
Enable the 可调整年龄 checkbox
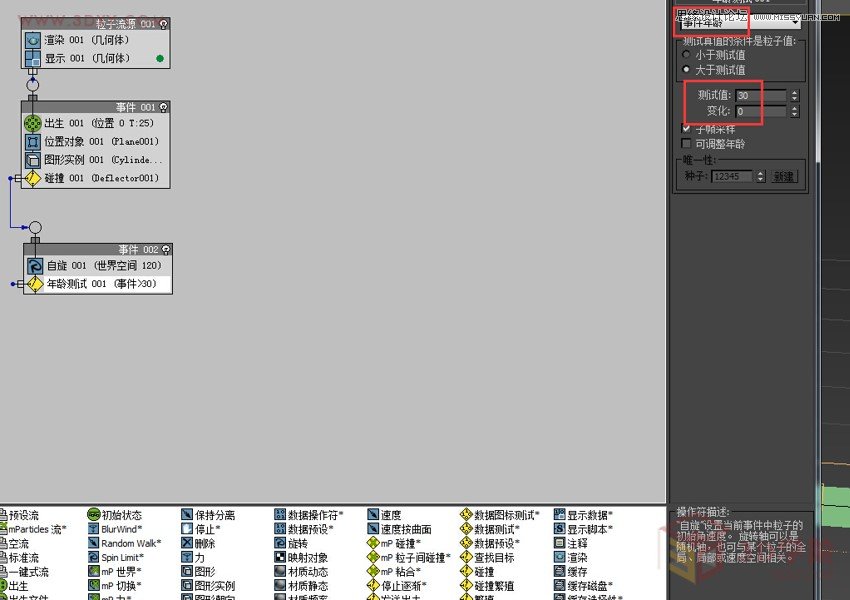point(686,144)
